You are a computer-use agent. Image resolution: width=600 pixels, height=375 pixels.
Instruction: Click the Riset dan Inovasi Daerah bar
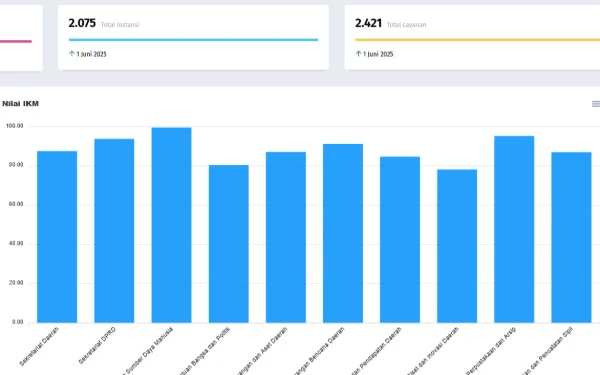point(457,246)
